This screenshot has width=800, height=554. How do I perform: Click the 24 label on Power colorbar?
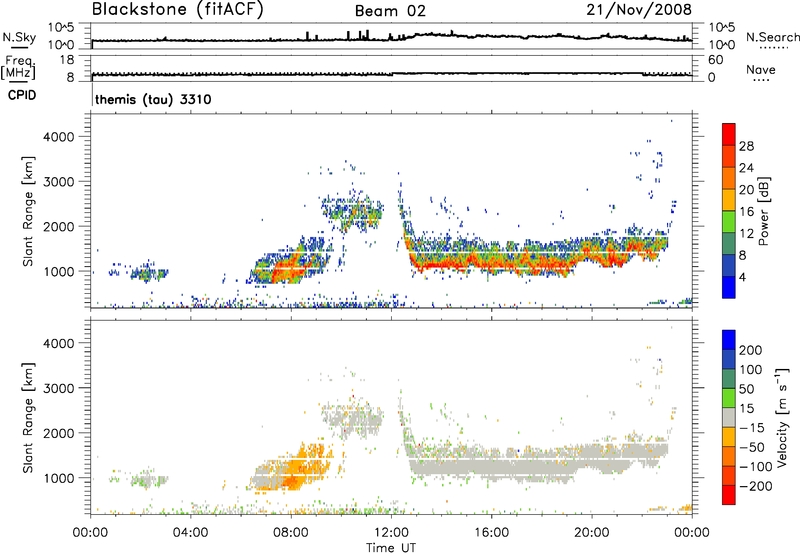point(746,168)
